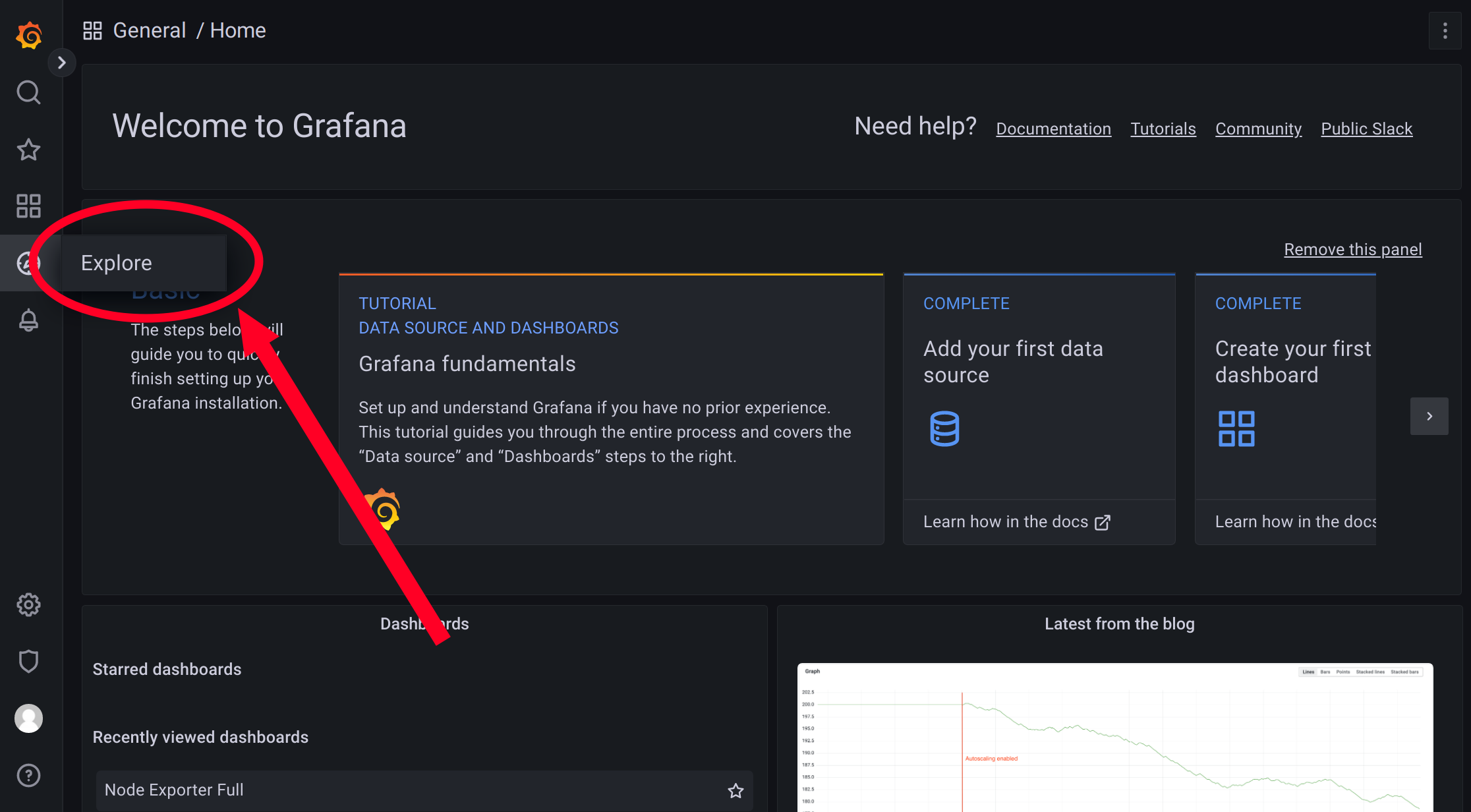Advance setup cards with the right arrow
The image size is (1471, 812).
point(1429,416)
